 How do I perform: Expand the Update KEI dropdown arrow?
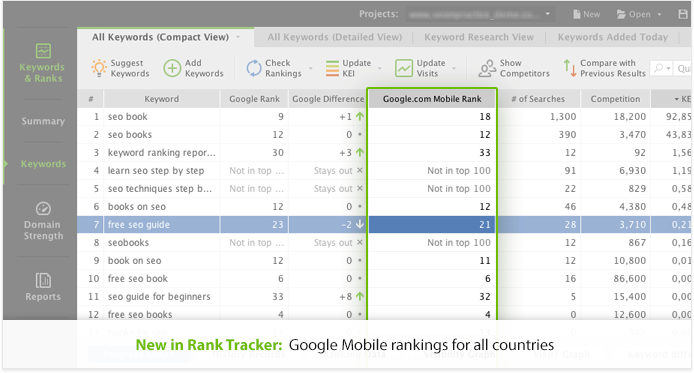(x=380, y=69)
